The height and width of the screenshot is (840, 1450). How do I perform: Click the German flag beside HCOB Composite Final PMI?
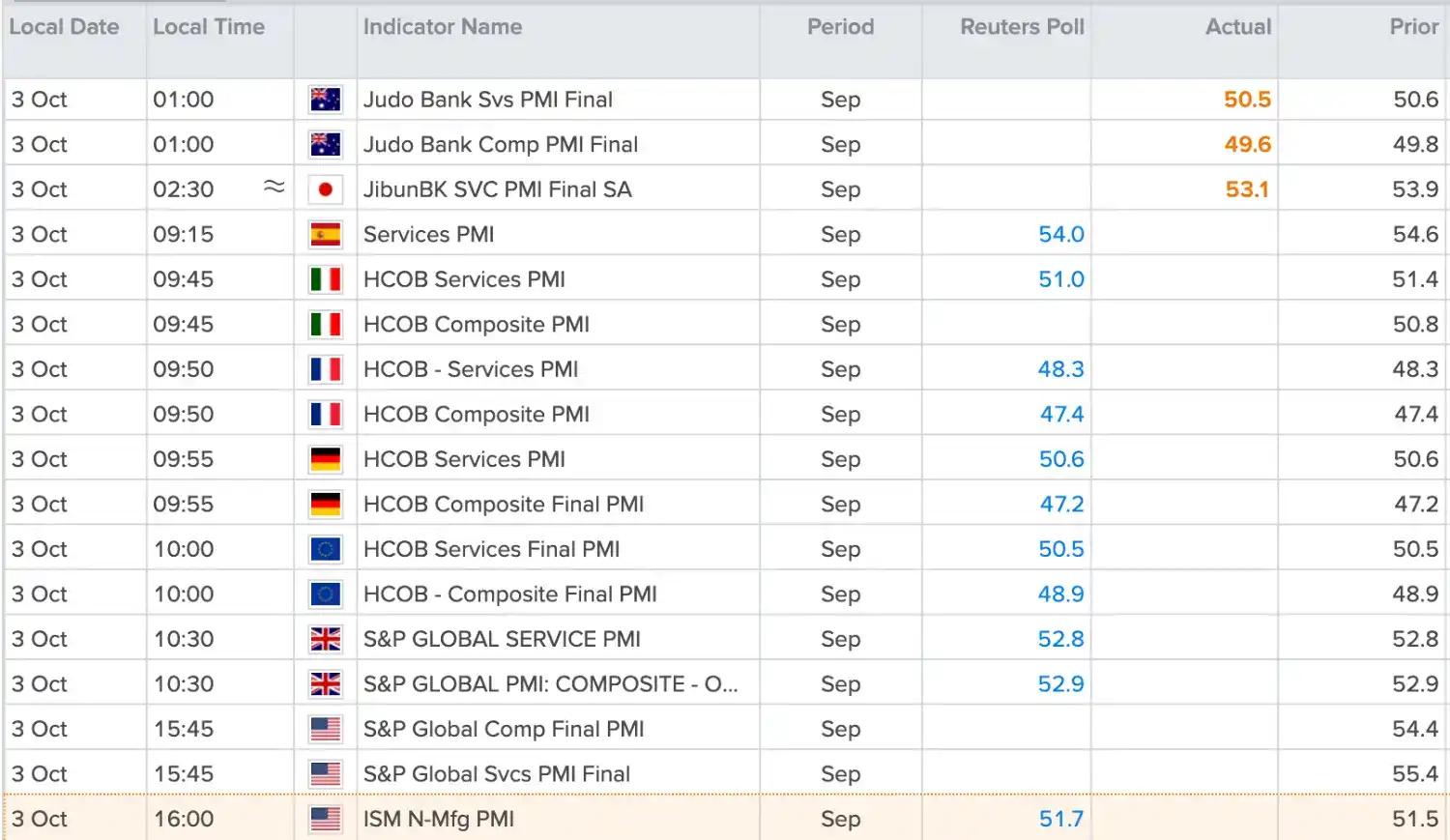tap(326, 504)
